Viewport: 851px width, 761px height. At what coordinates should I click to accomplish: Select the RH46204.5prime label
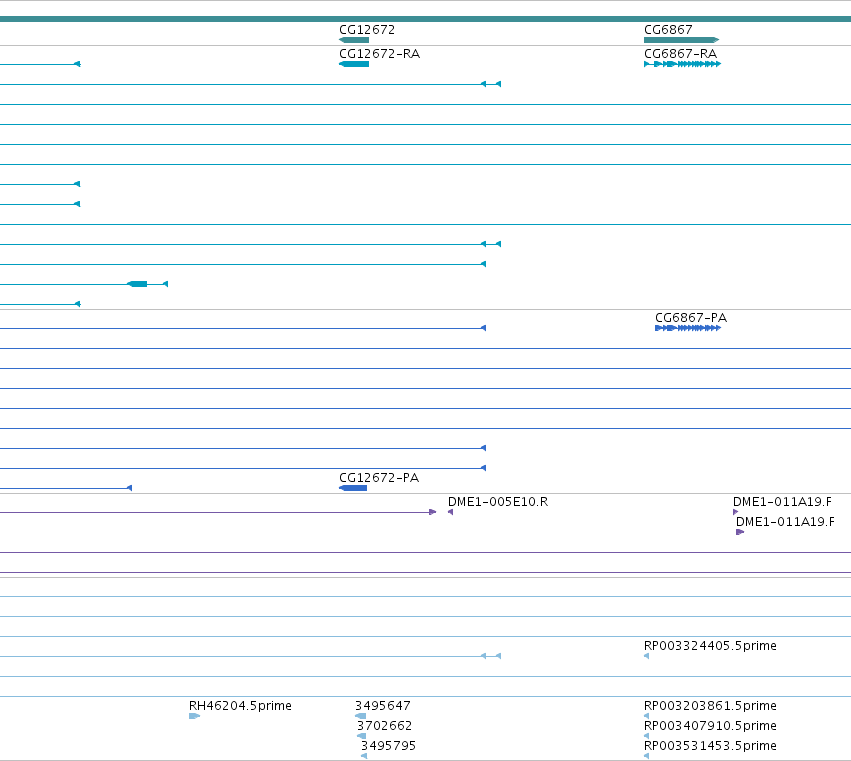pos(240,706)
